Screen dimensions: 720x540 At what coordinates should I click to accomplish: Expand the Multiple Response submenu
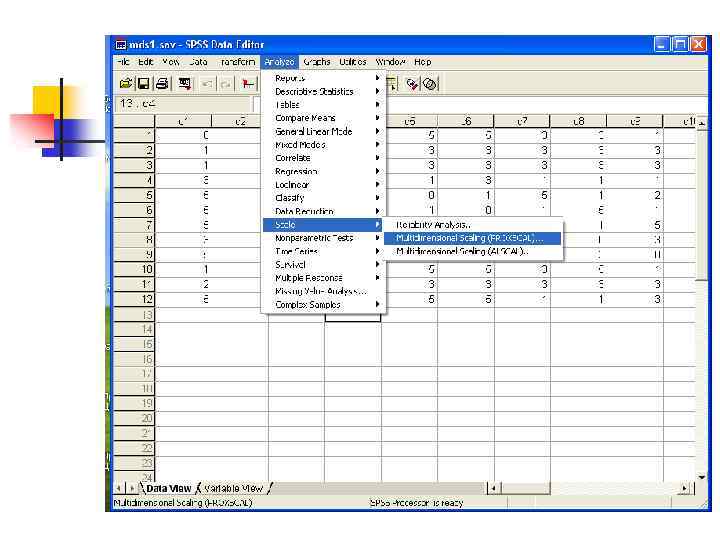pyautogui.click(x=323, y=278)
